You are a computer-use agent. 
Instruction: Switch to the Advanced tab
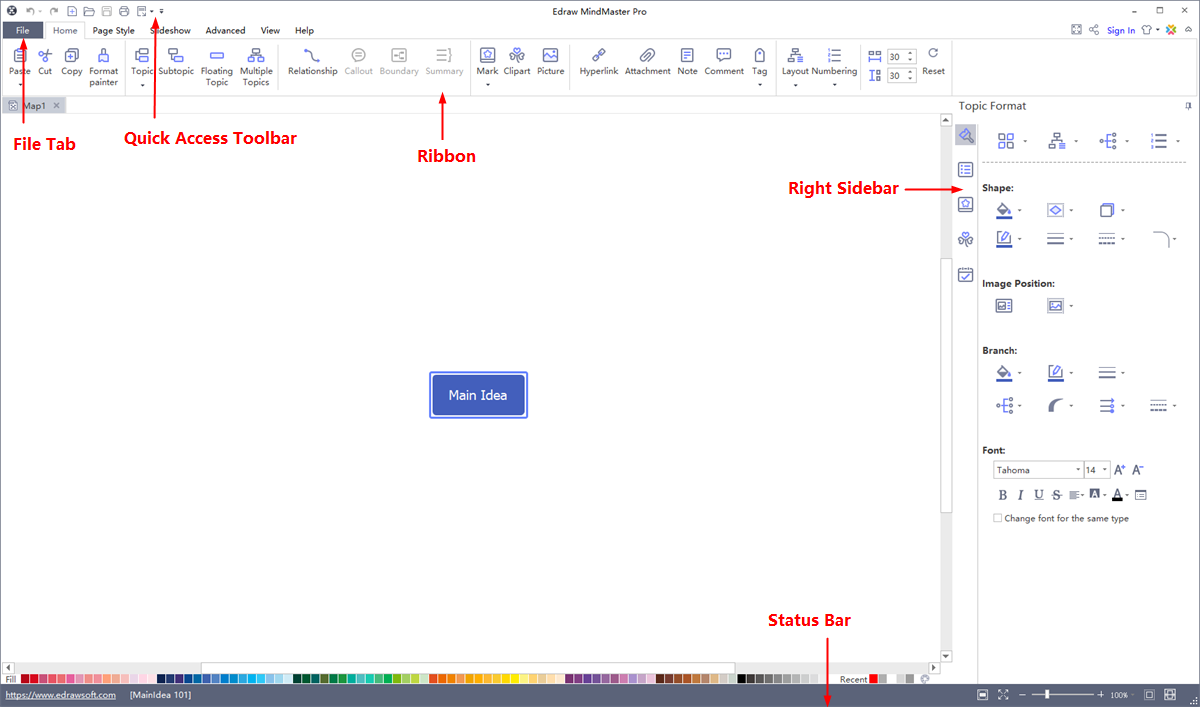point(225,30)
